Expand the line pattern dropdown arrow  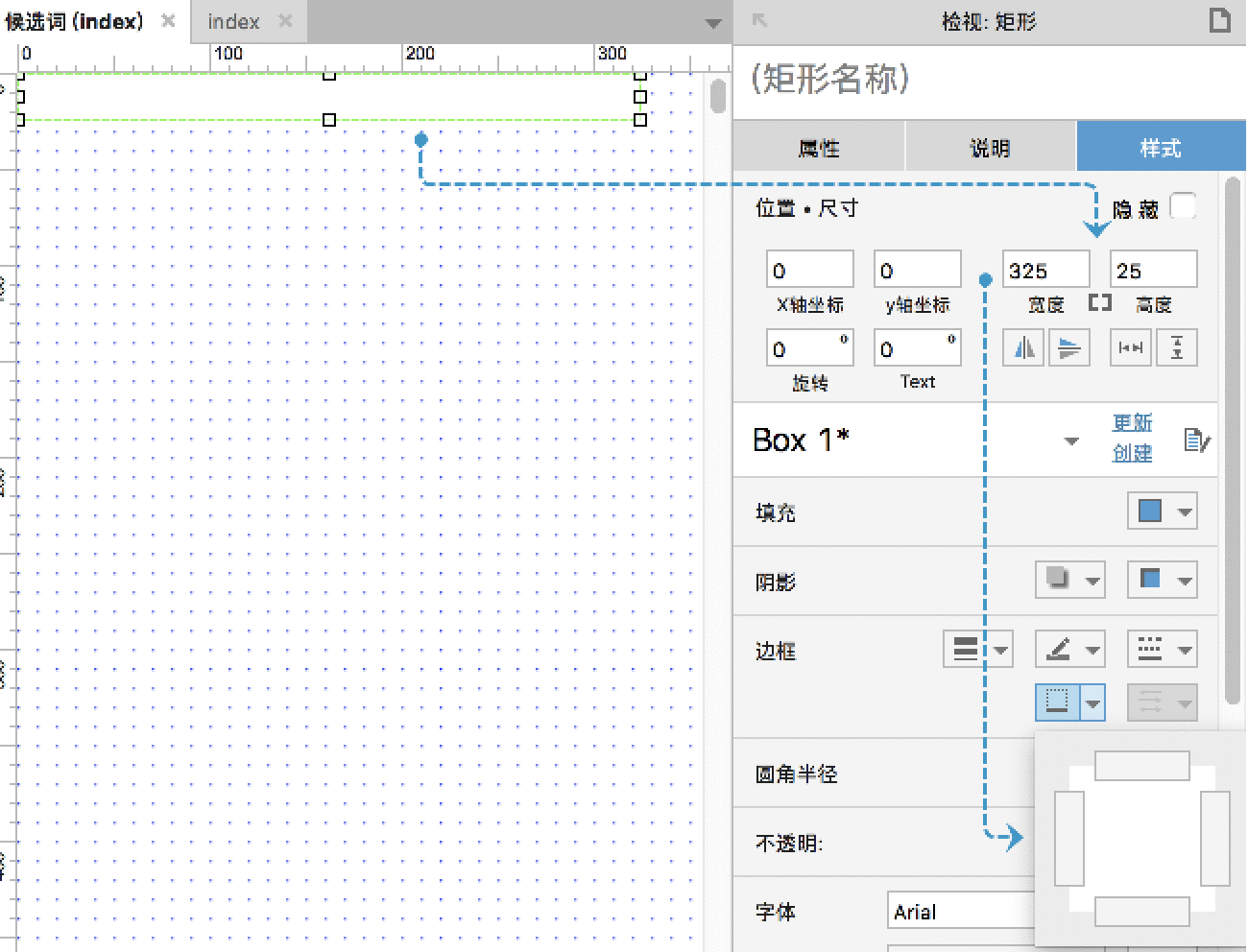(x=1186, y=650)
